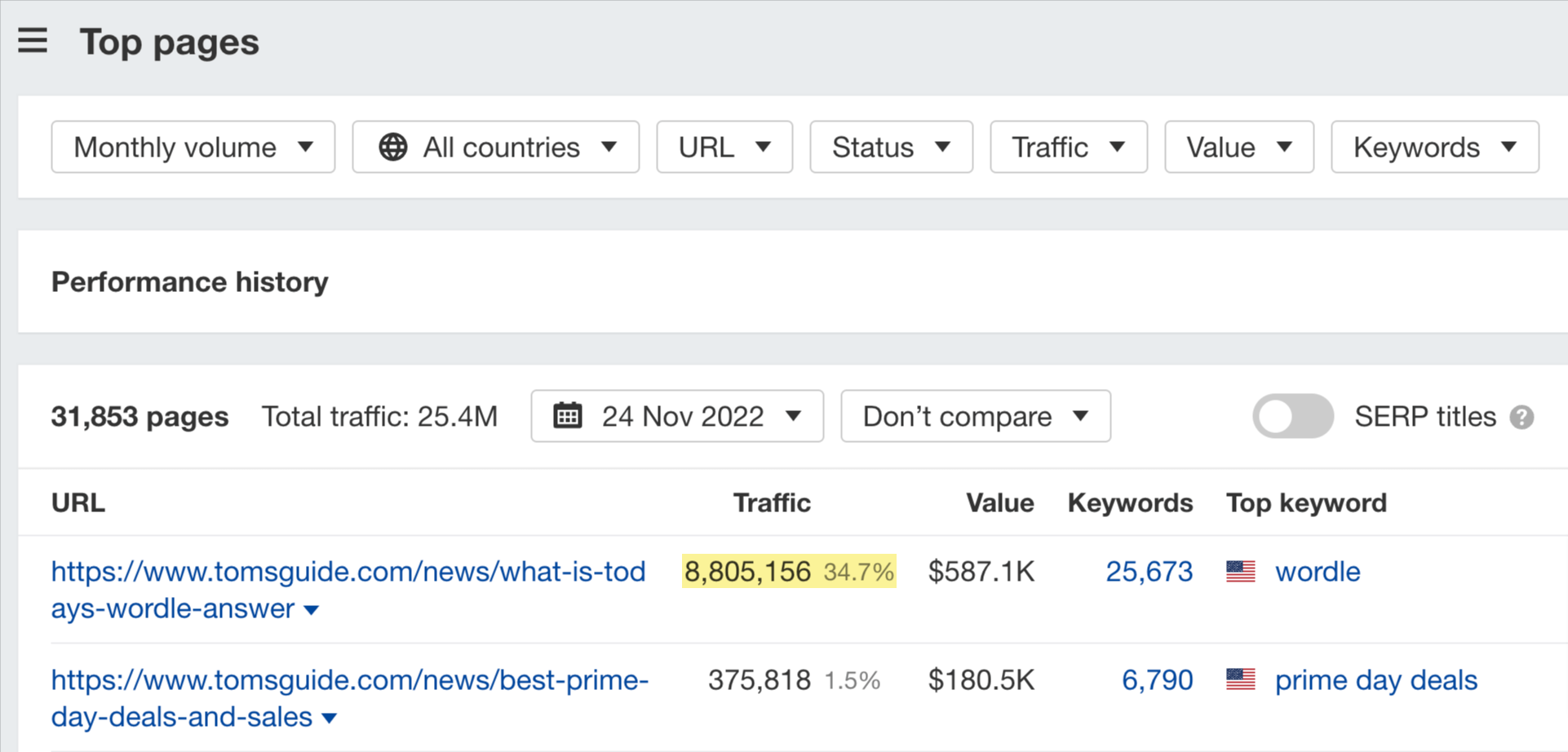
Task: Click the highlighted 8,805,156 traffic value
Action: 747,572
